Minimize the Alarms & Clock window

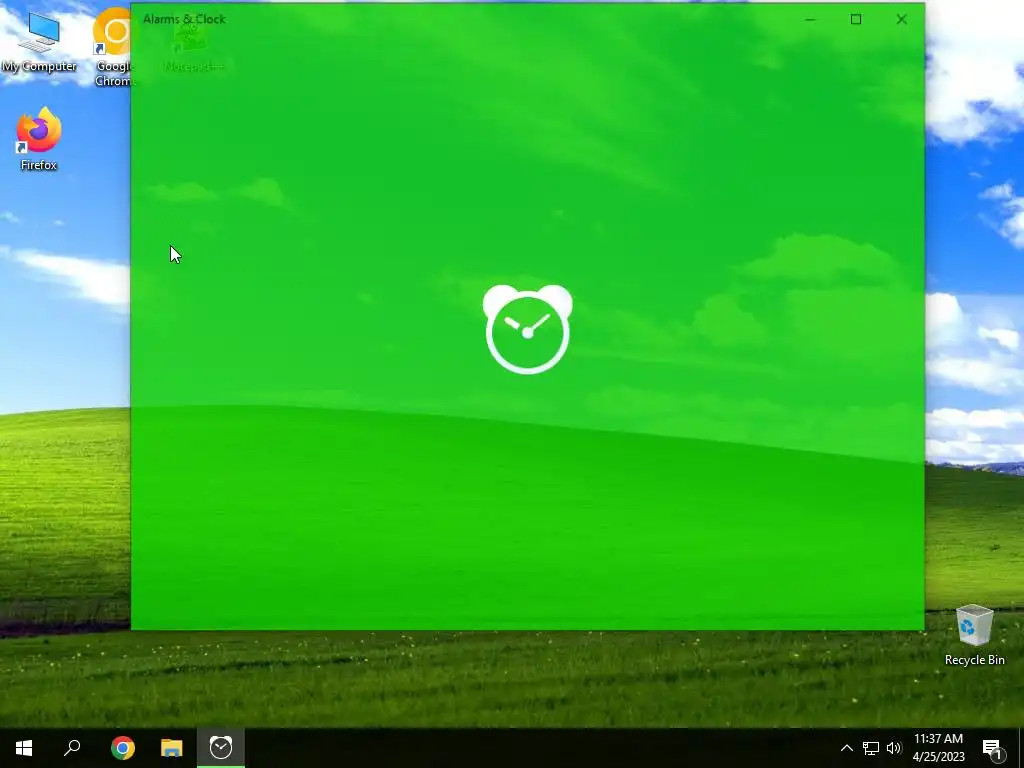[810, 20]
